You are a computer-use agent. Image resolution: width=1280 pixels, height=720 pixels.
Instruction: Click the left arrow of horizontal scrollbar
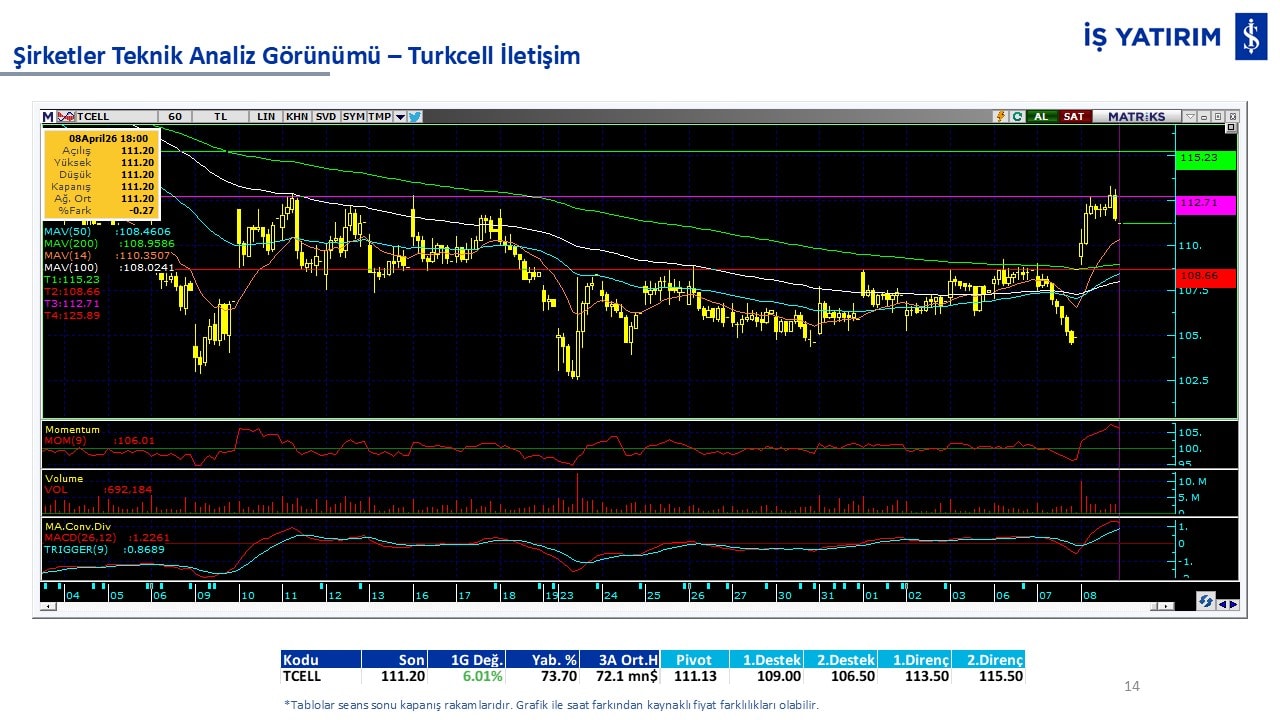tap(46, 606)
